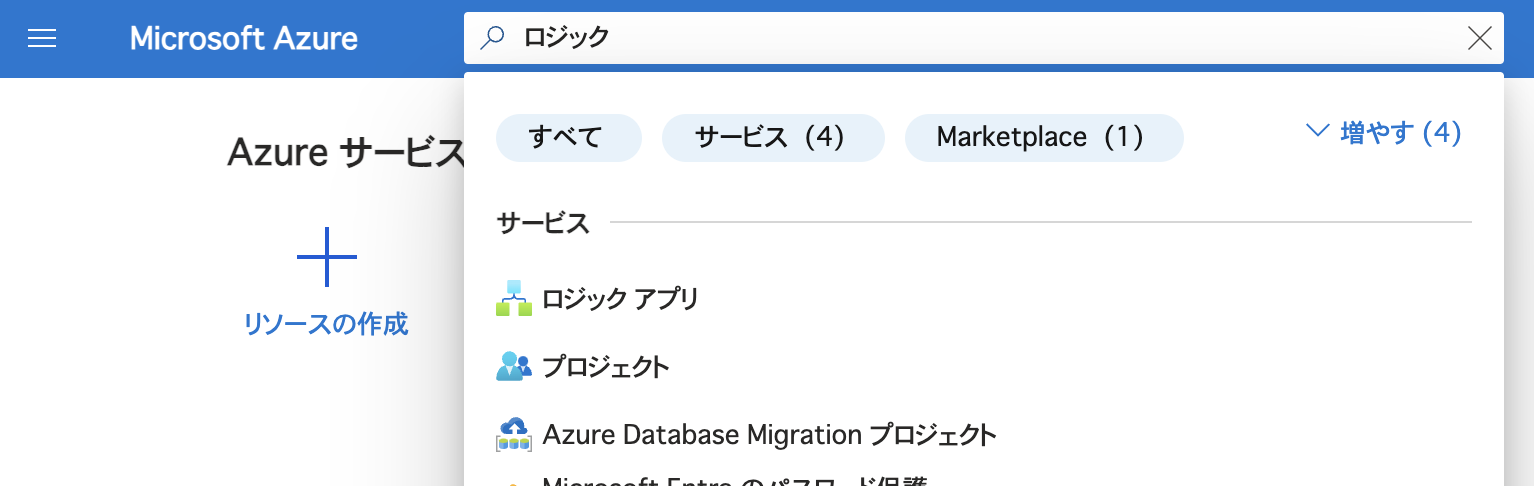Click the サービス section heading

click(543, 223)
